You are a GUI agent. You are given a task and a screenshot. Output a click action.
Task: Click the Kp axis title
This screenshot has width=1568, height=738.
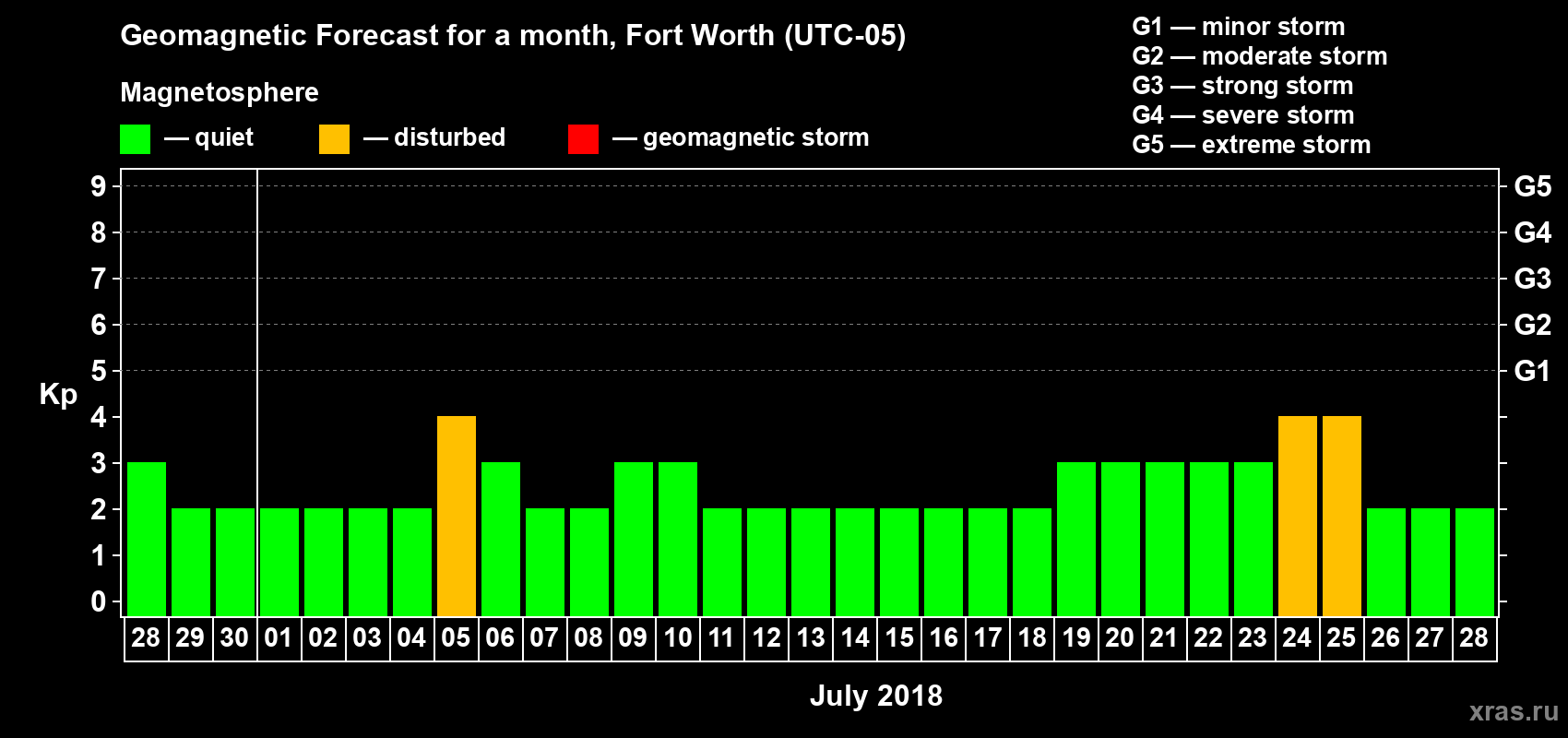tap(58, 395)
